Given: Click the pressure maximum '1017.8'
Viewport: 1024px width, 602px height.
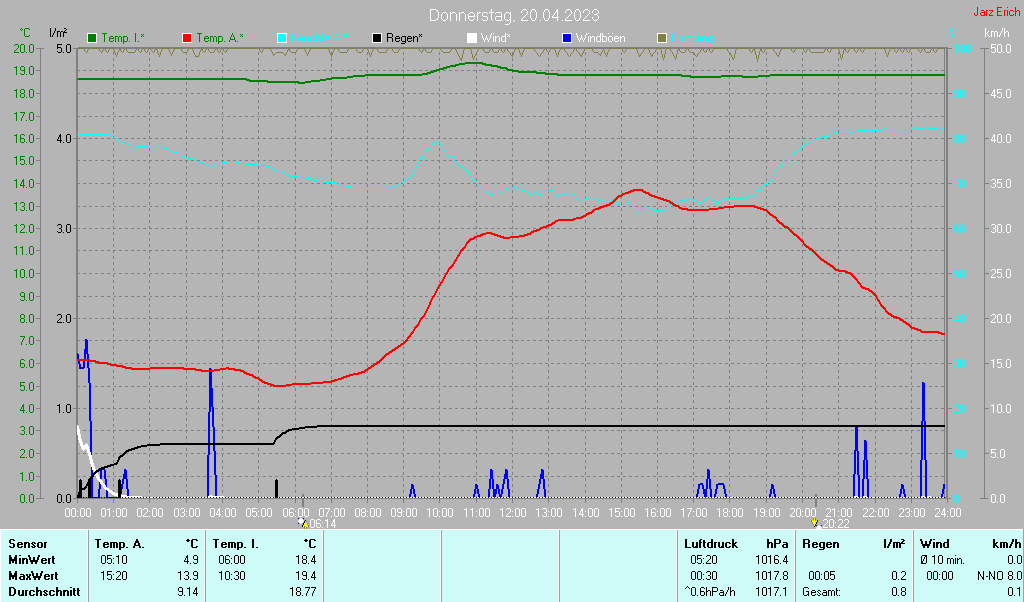Looking at the screenshot, I should tap(772, 577).
